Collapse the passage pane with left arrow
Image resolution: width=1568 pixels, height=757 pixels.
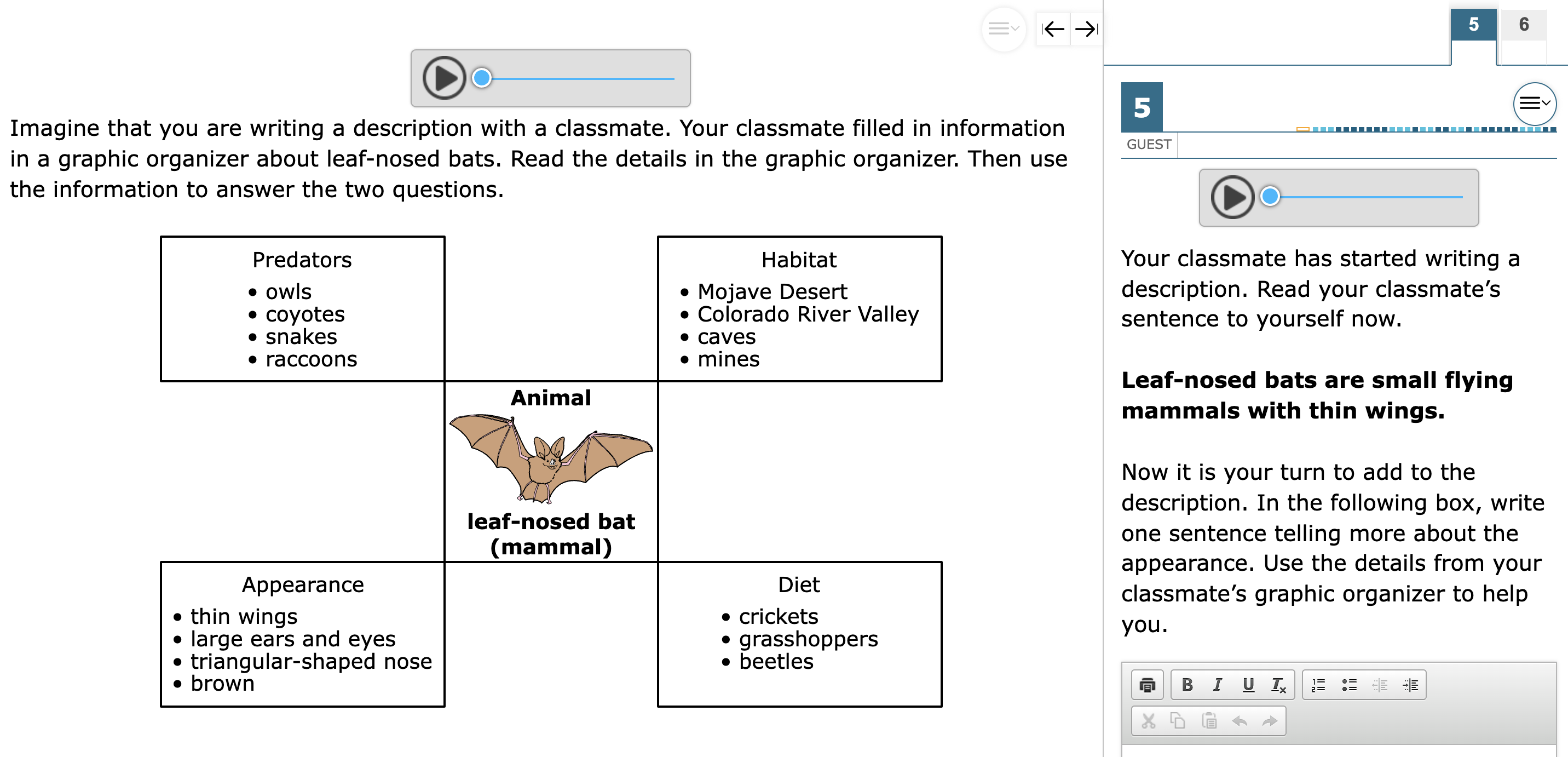1052,28
